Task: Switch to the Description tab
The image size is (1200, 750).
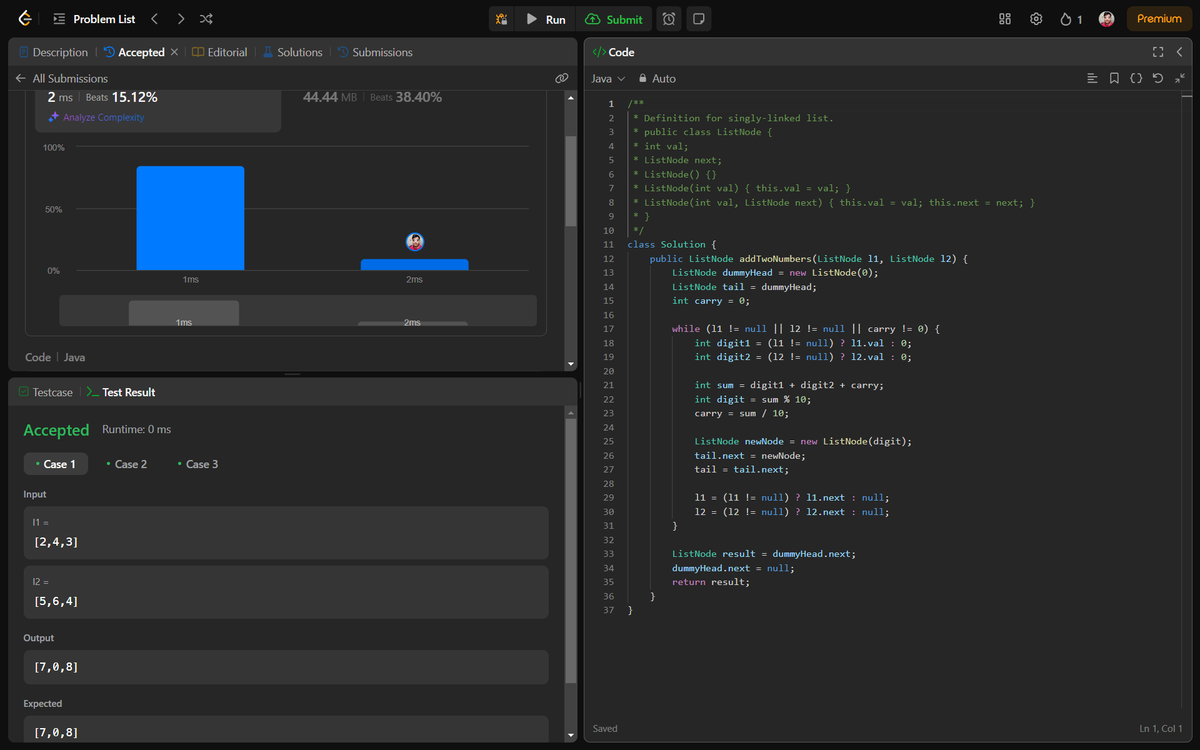Action: [x=53, y=52]
